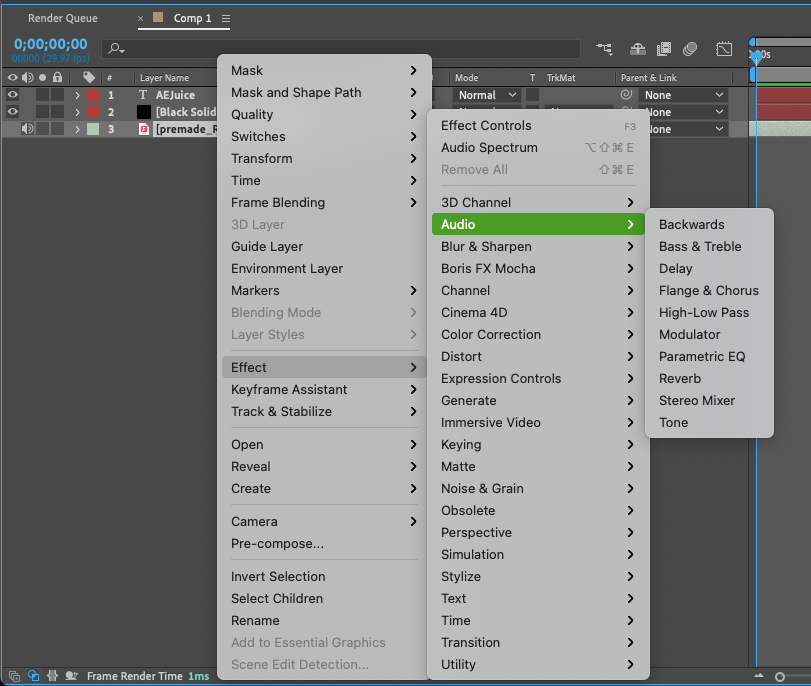Click the motion blur enable icon

point(690,49)
